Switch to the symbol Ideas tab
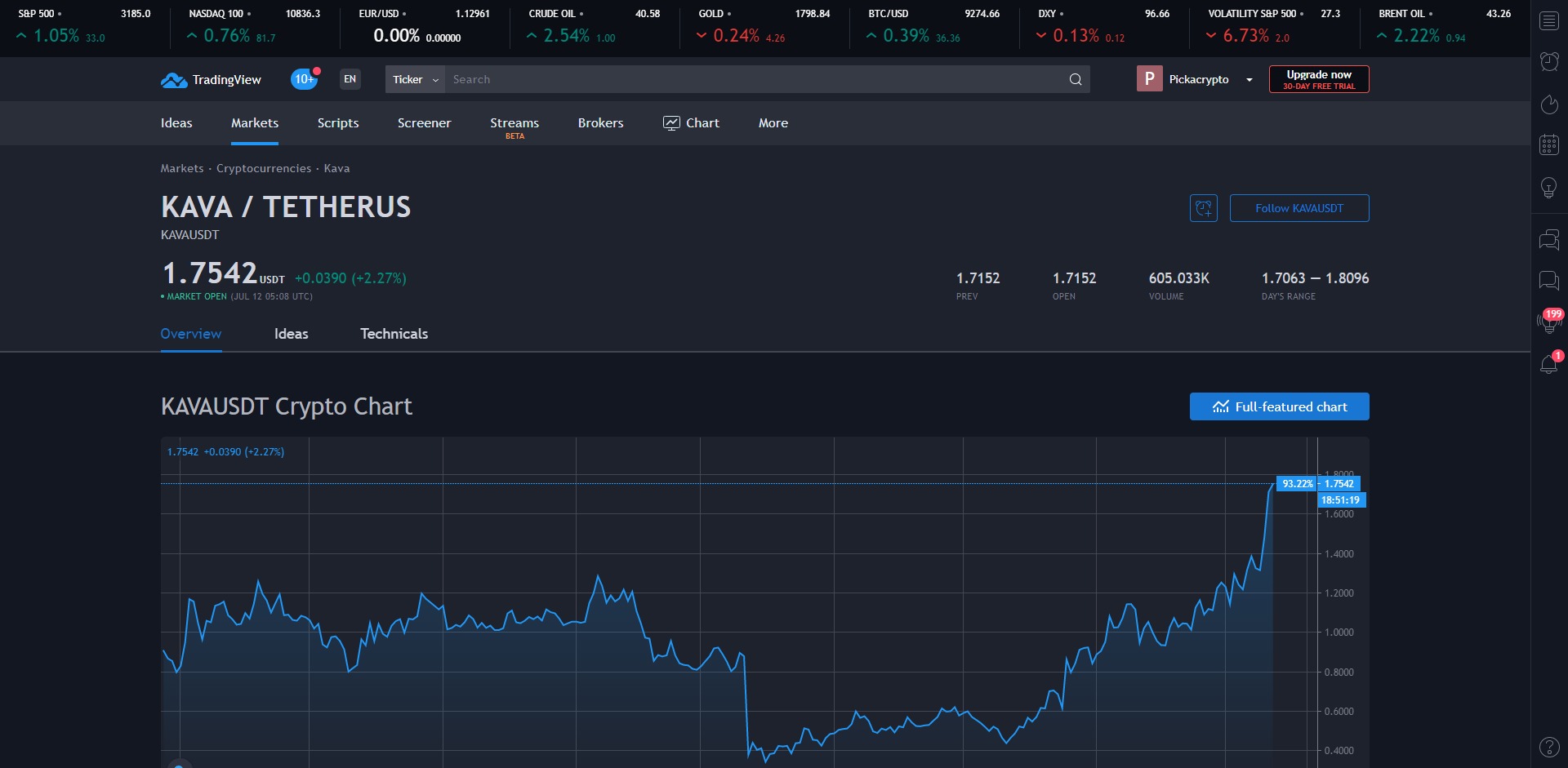 point(292,334)
